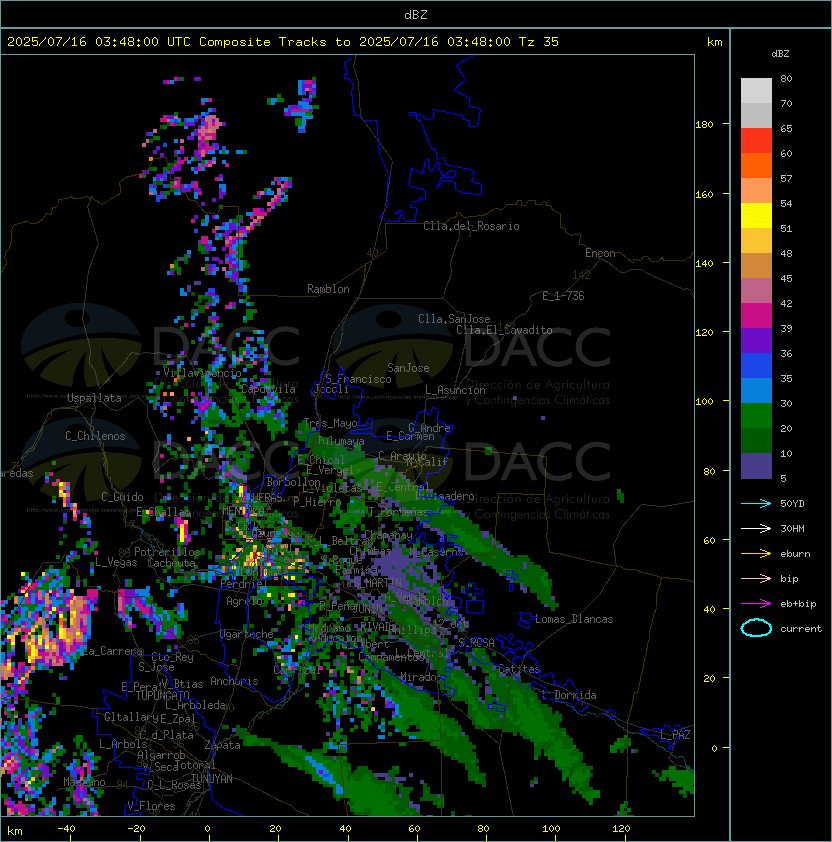The image size is (832, 842).
Task: Pick the bright yellow 54 dBZ legend swatch
Action: click(x=756, y=215)
